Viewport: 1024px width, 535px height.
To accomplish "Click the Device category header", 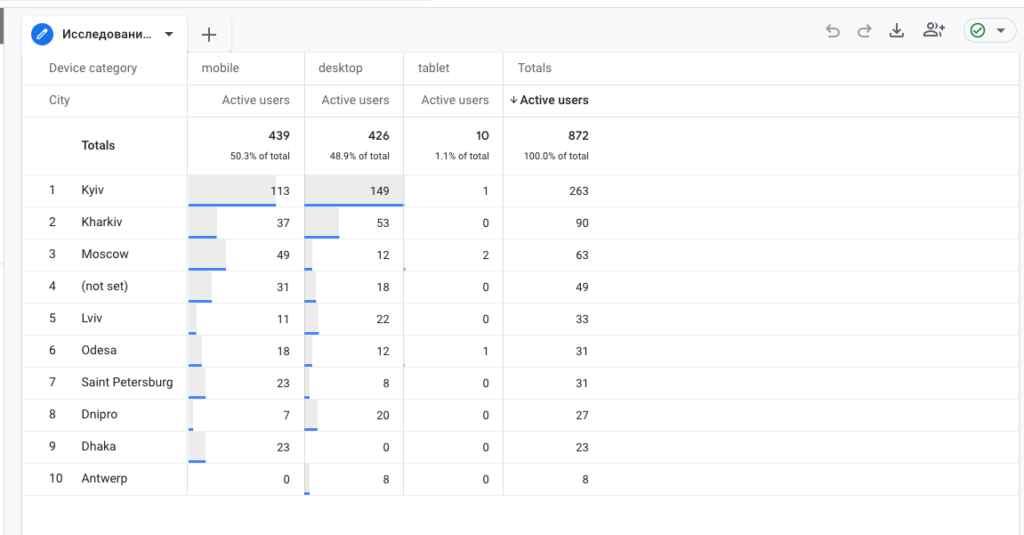I will (x=93, y=68).
